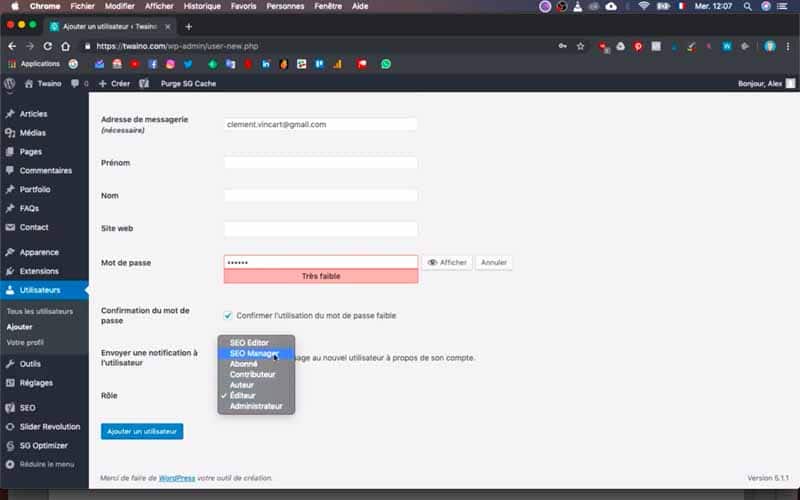The width and height of the screenshot is (800, 500).
Task: Open Portfolio in the sidebar
Action: click(x=44, y=189)
